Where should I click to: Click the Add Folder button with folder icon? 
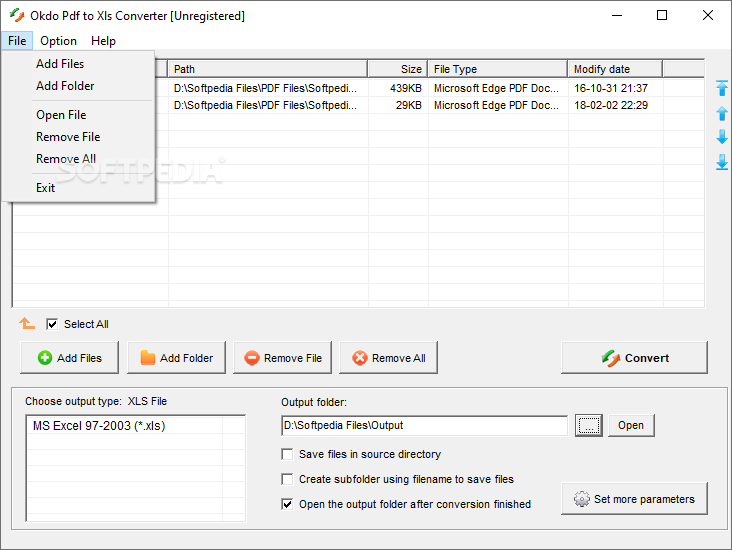point(176,358)
